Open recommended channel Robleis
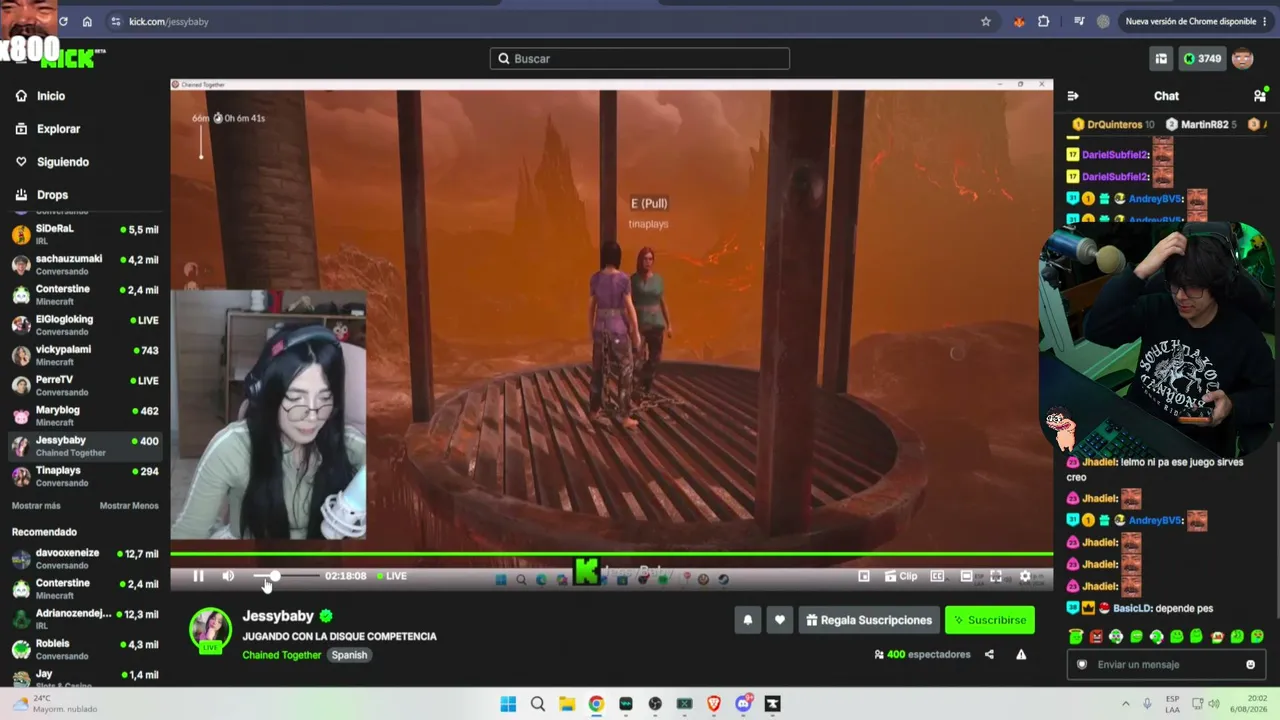 (x=85, y=649)
